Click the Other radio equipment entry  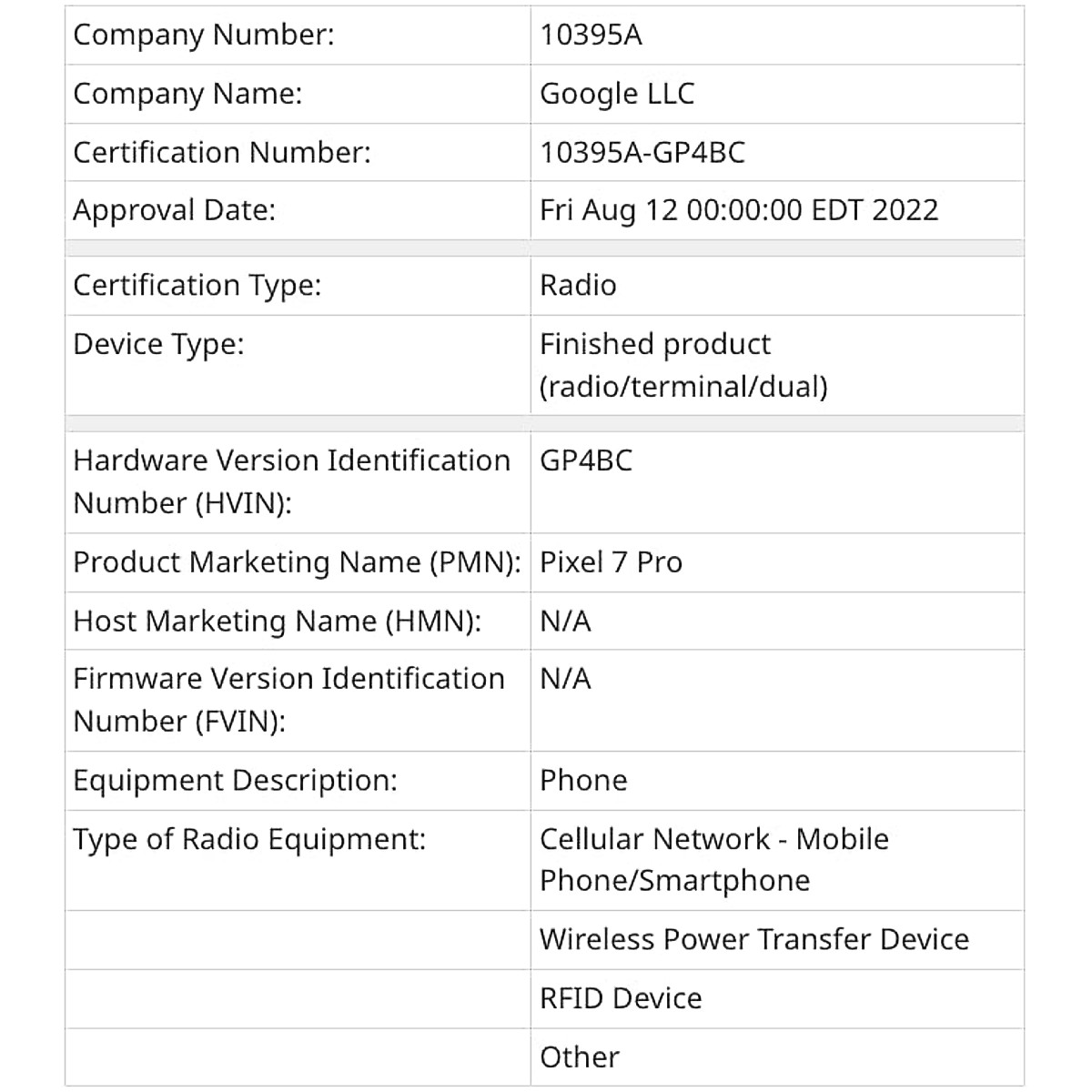[579, 1057]
